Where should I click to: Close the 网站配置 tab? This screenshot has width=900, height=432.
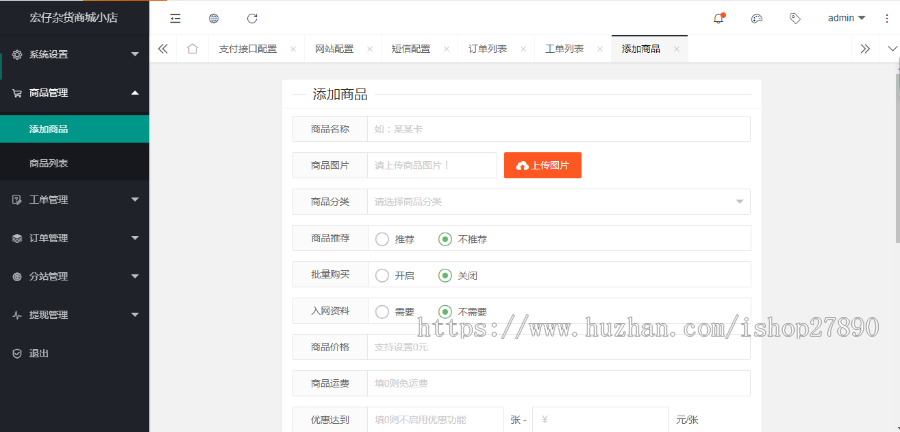370,49
